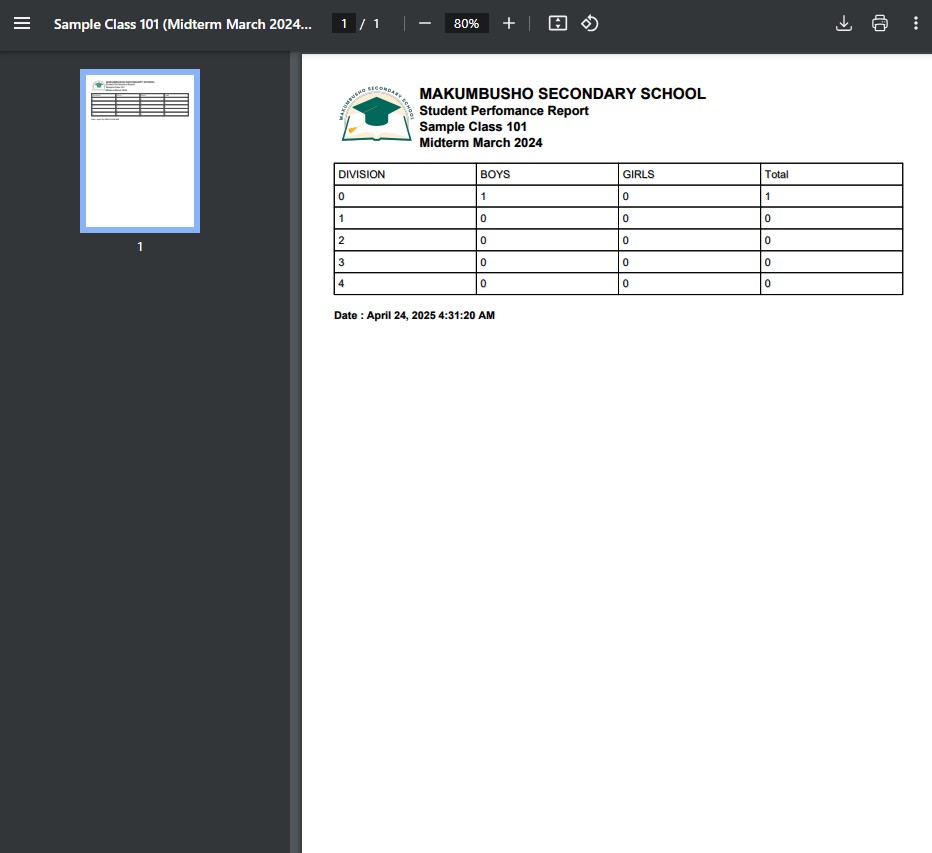Click the page count label showing 1
The width and height of the screenshot is (932, 853).
[376, 23]
